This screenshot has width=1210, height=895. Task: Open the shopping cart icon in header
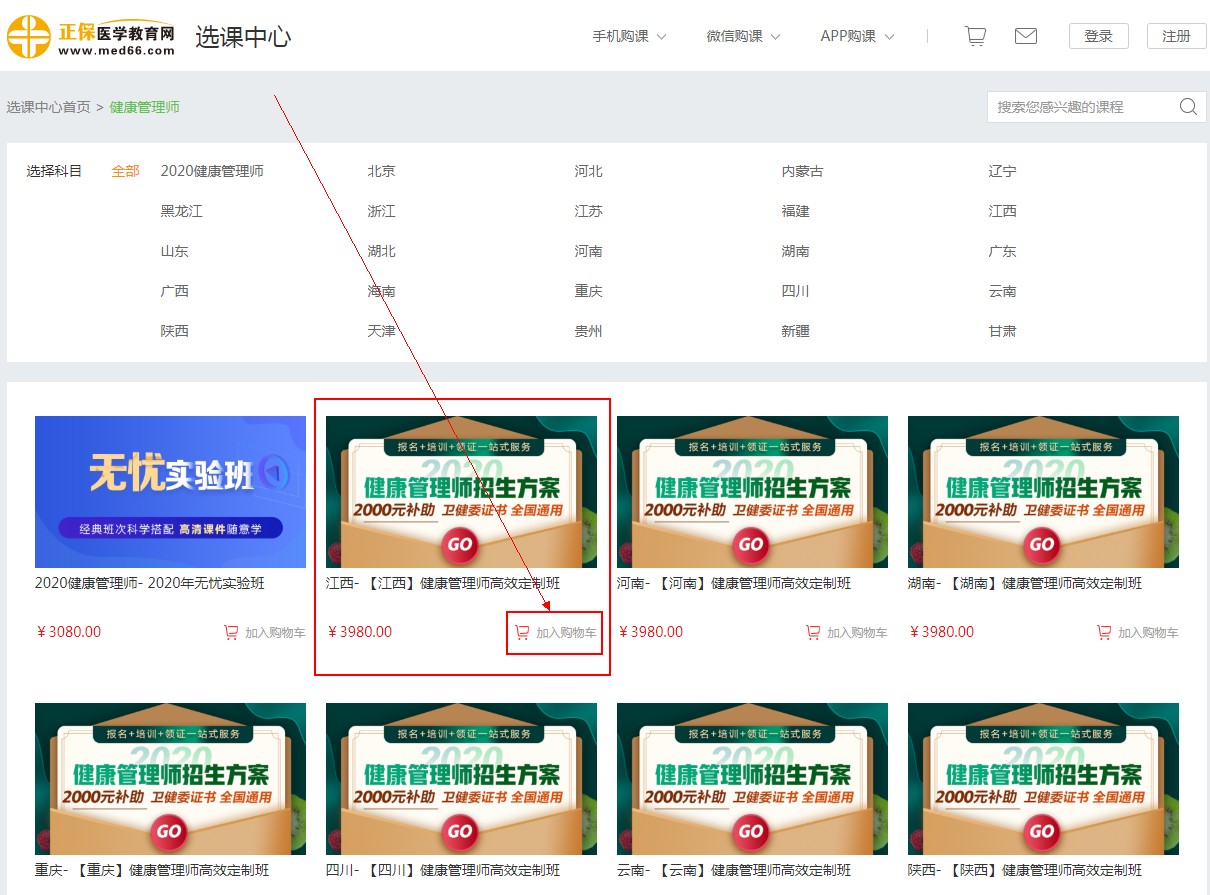[x=975, y=36]
